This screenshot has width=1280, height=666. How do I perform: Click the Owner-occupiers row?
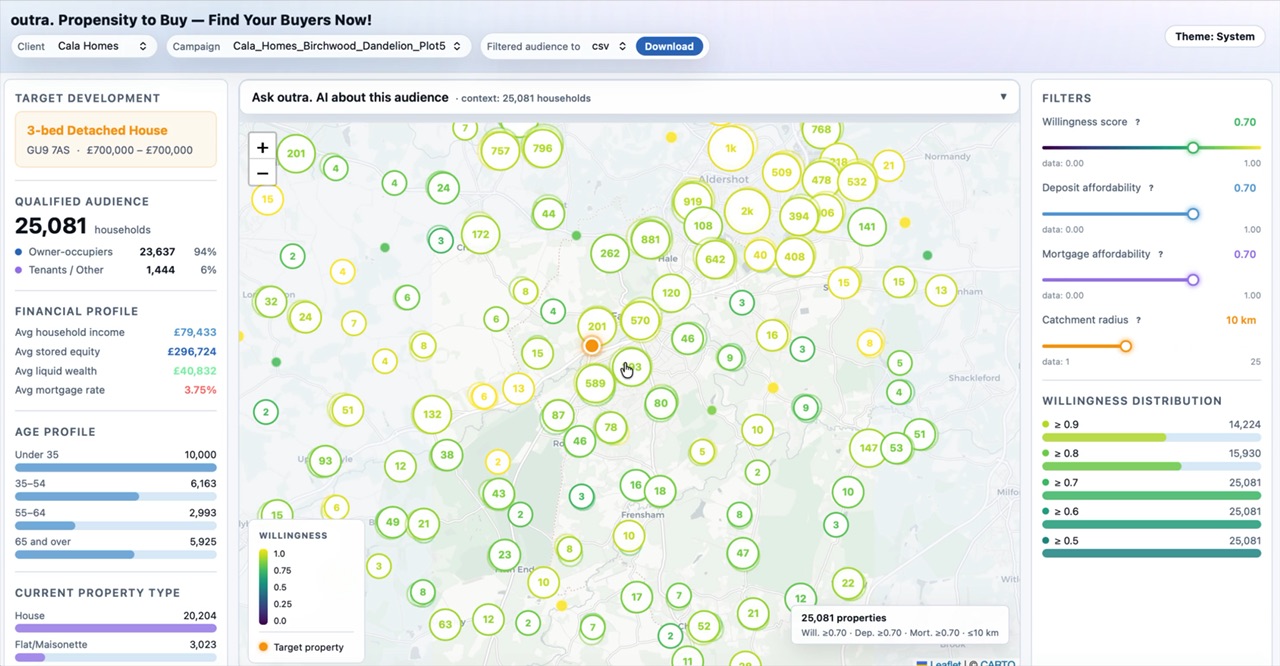(x=116, y=252)
